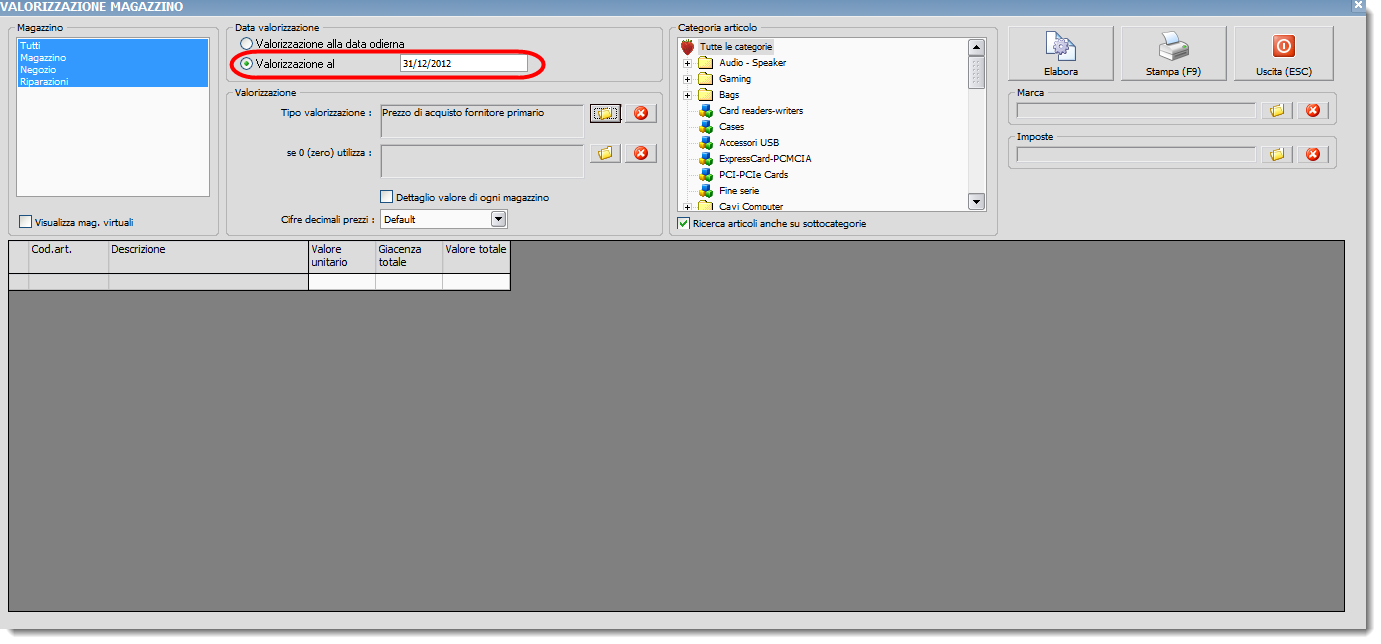Open folder browser for 'se 0 (zero) utilizza'
The height and width of the screenshot is (644, 1381).
pyautogui.click(x=605, y=153)
